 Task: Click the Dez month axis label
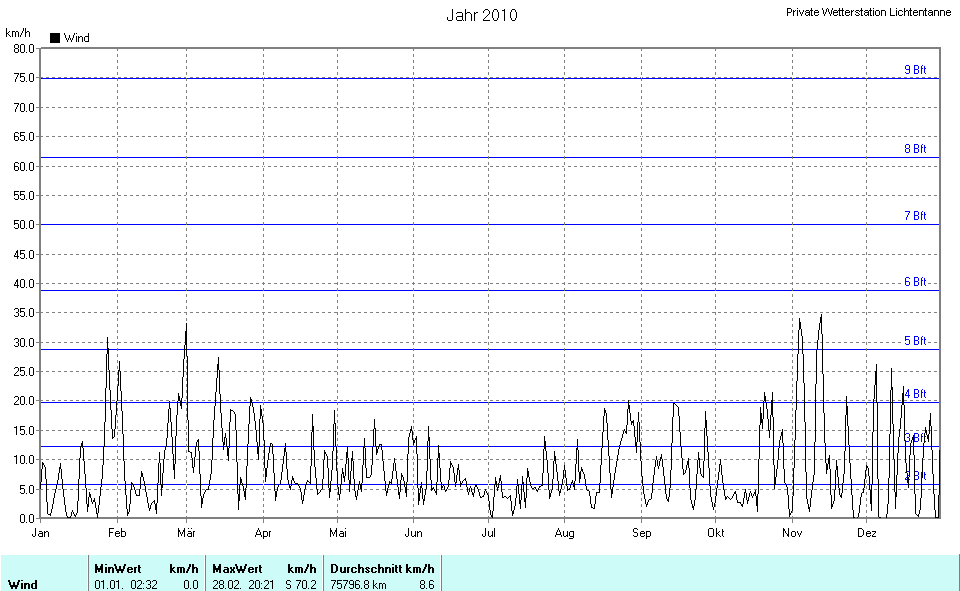pos(867,533)
